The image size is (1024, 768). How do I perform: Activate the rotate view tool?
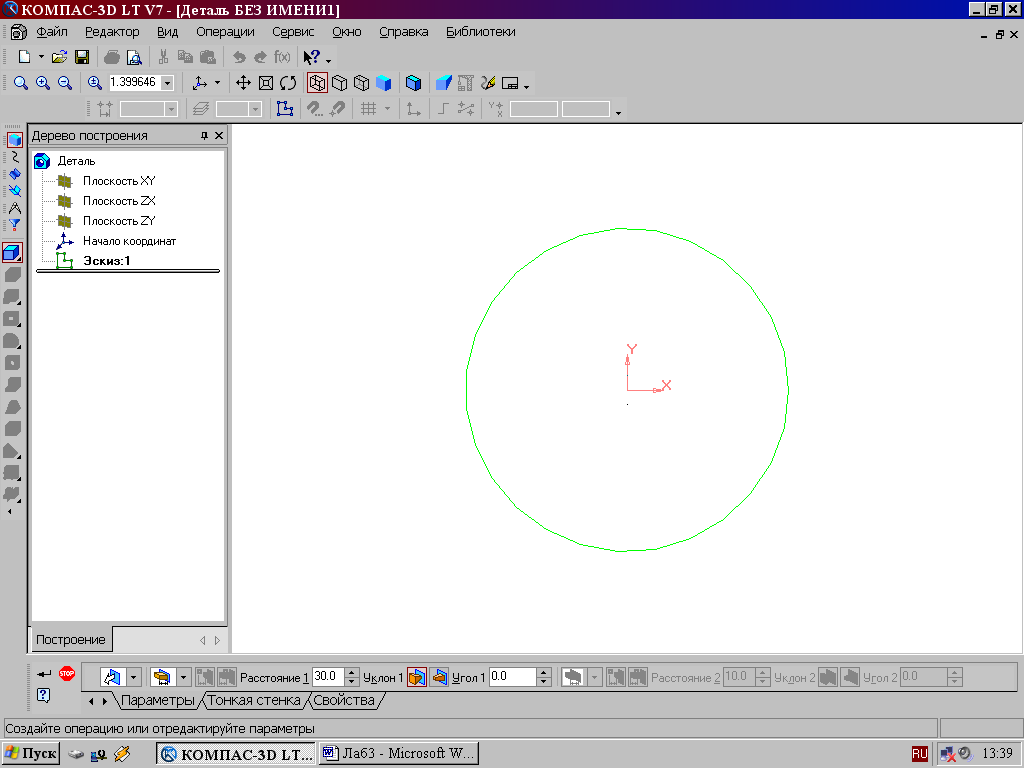click(x=288, y=83)
